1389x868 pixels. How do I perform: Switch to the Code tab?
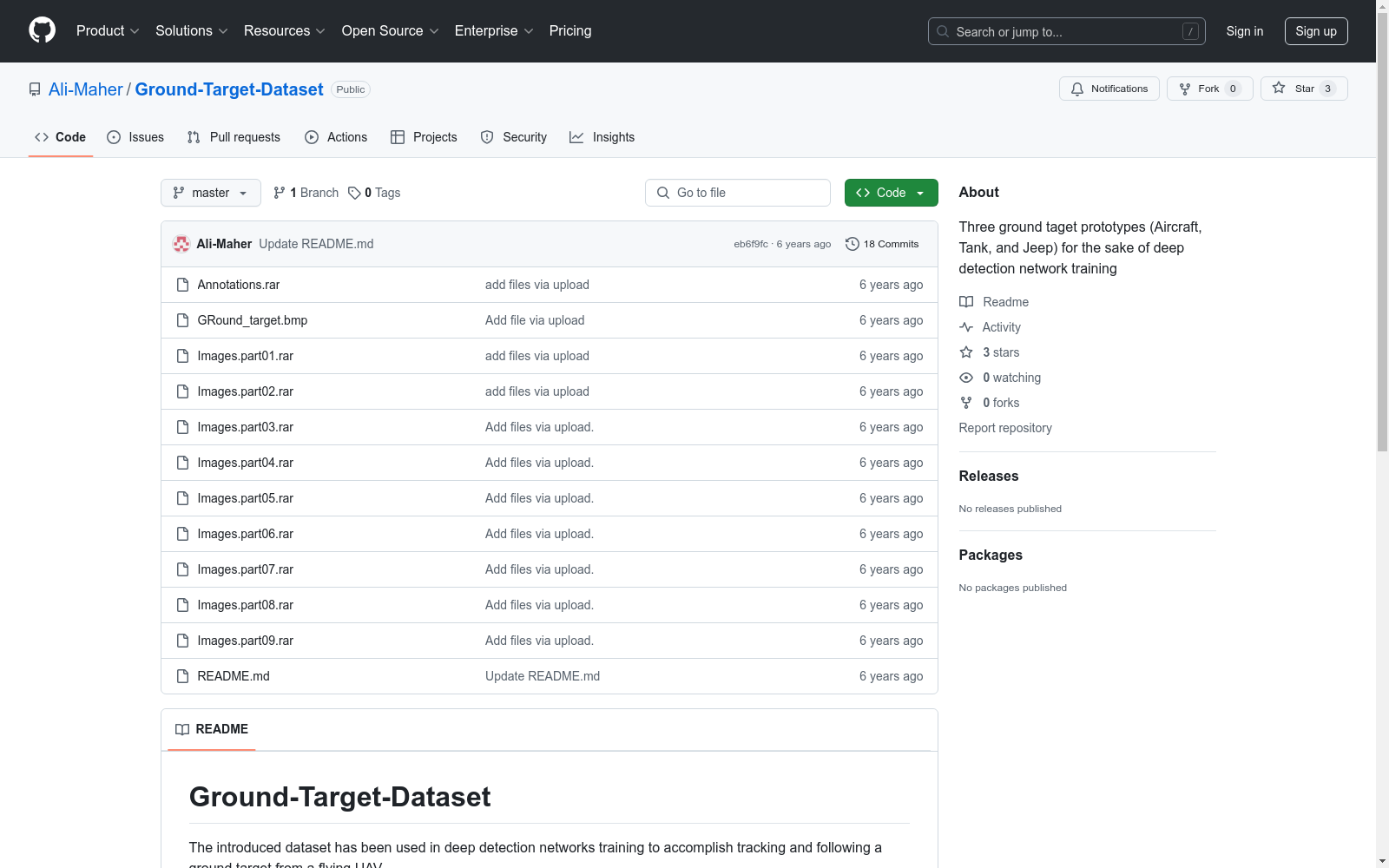[x=60, y=137]
